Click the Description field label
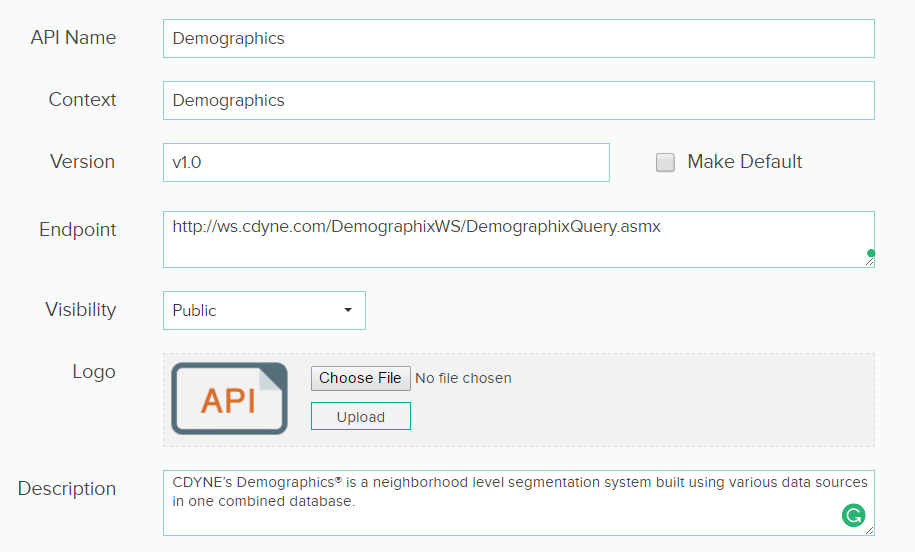Viewport: 915px width, 552px height. [x=67, y=489]
